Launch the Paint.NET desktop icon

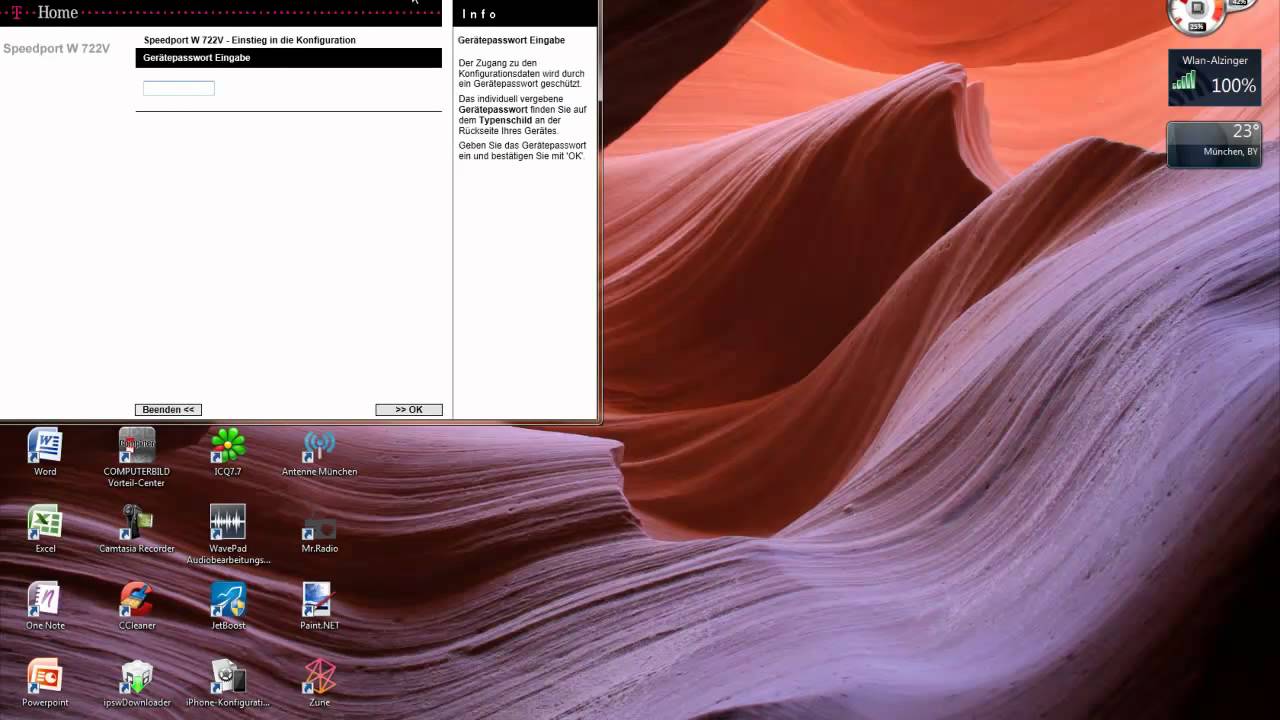click(x=319, y=606)
